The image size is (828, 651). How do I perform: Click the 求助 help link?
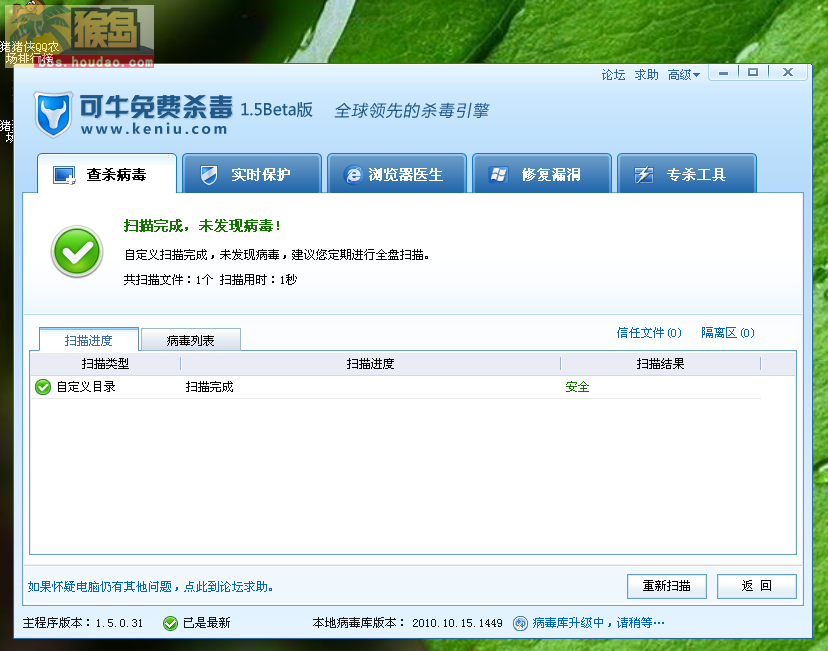click(646, 75)
